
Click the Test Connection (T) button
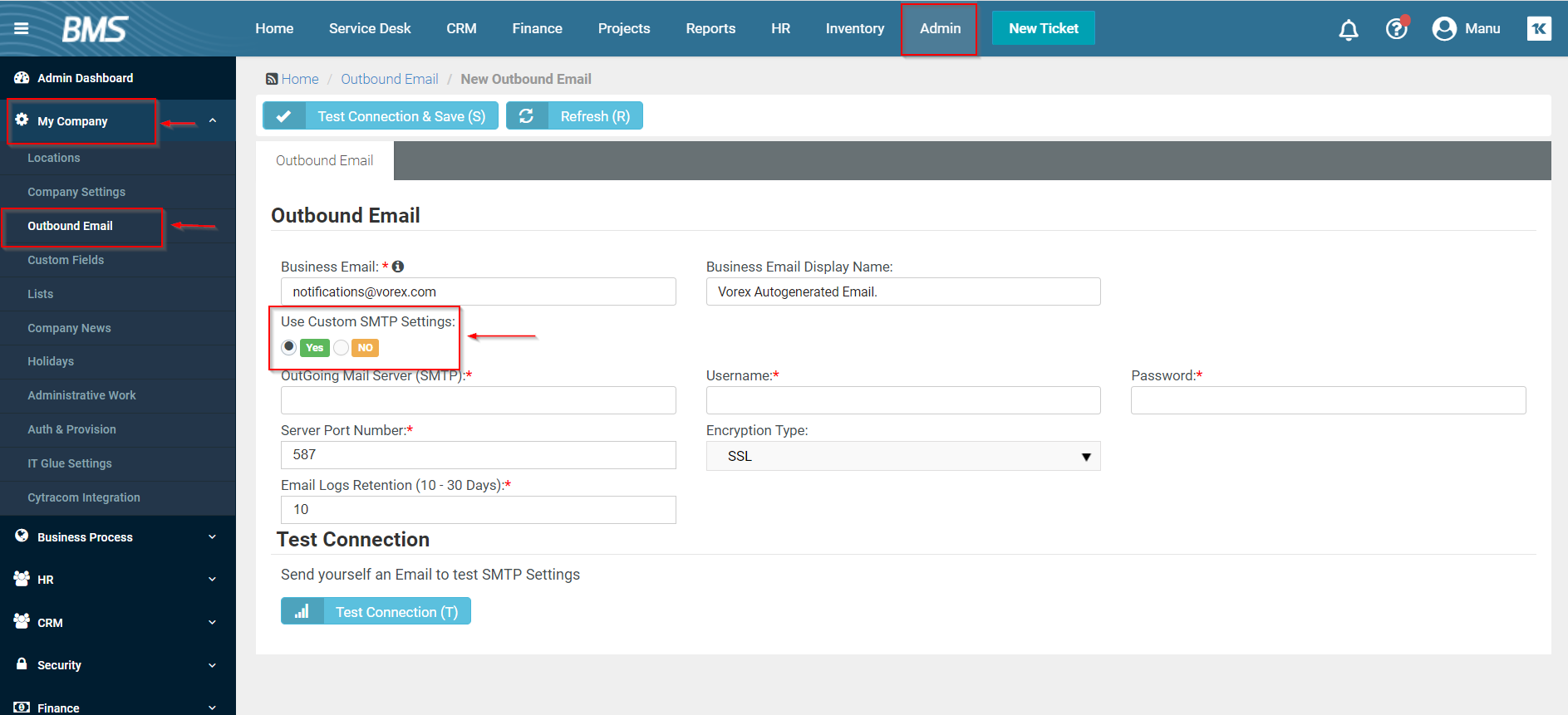376,611
